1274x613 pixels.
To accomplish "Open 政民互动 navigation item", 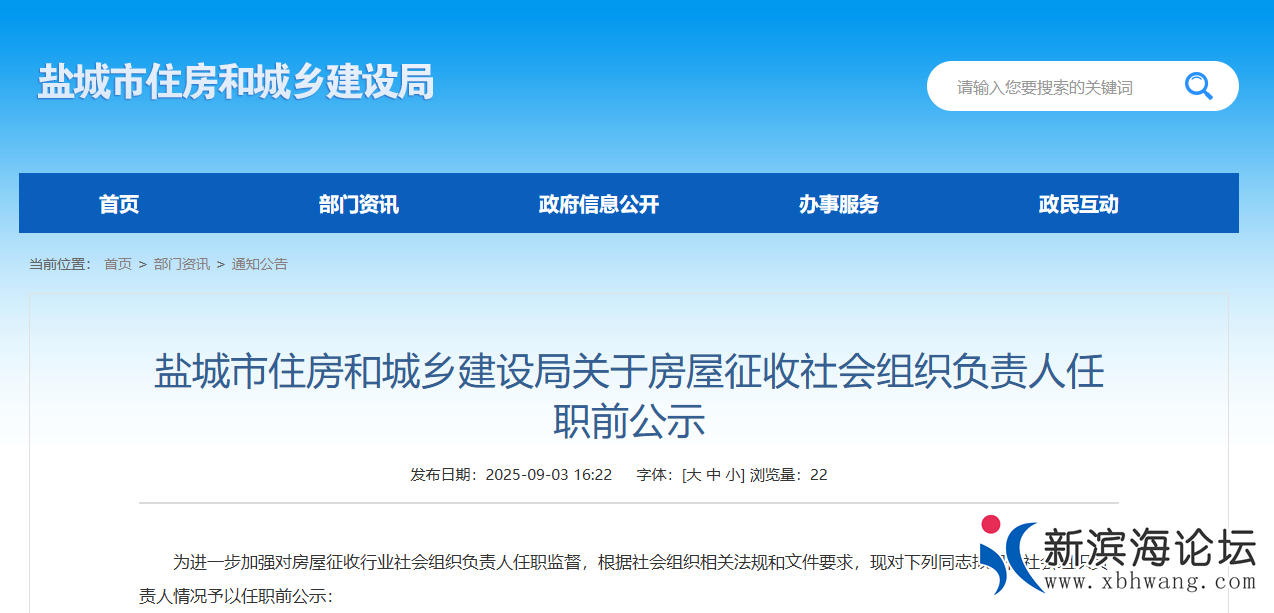I will tap(1079, 203).
